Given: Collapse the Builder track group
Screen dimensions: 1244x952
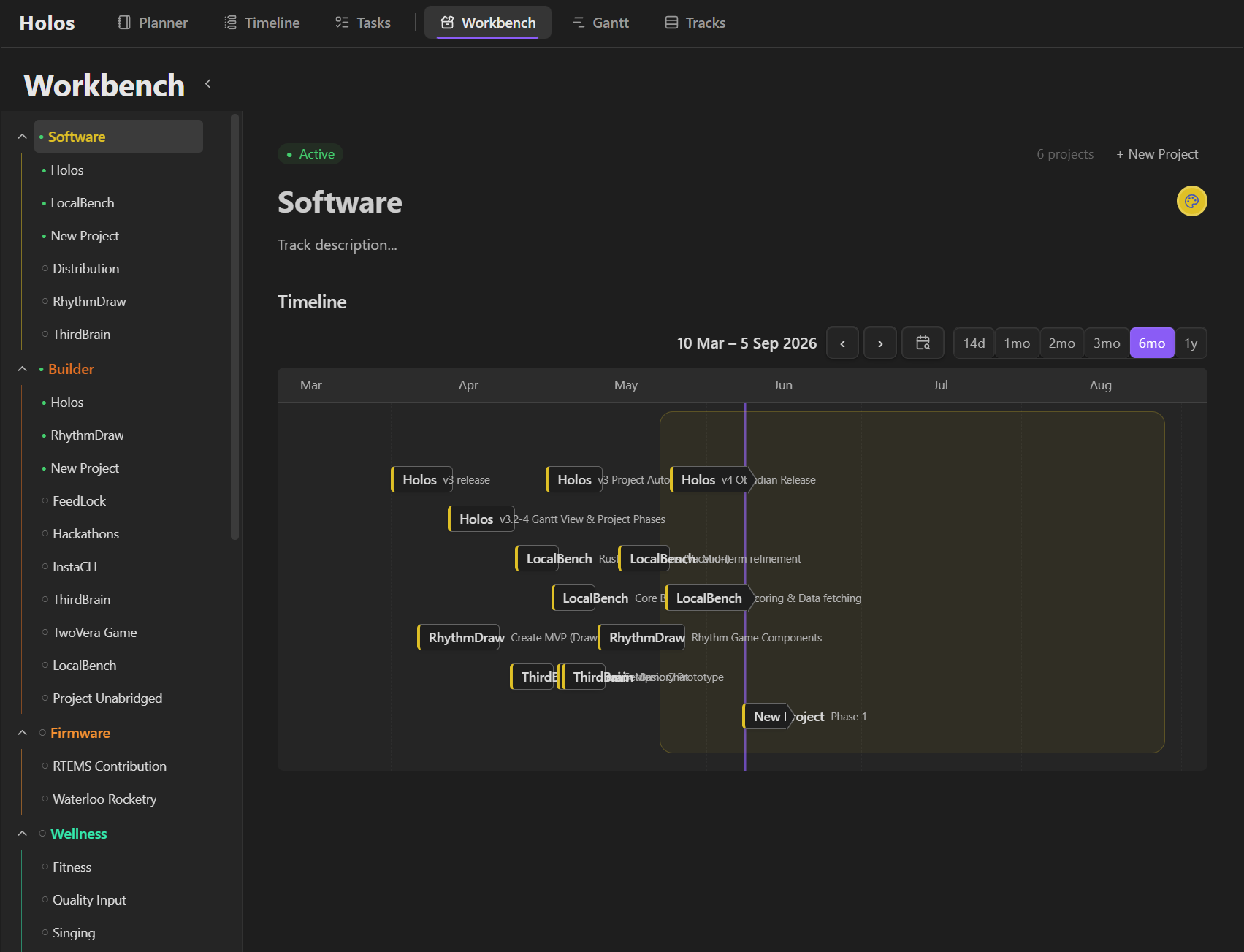Looking at the screenshot, I should (x=22, y=369).
